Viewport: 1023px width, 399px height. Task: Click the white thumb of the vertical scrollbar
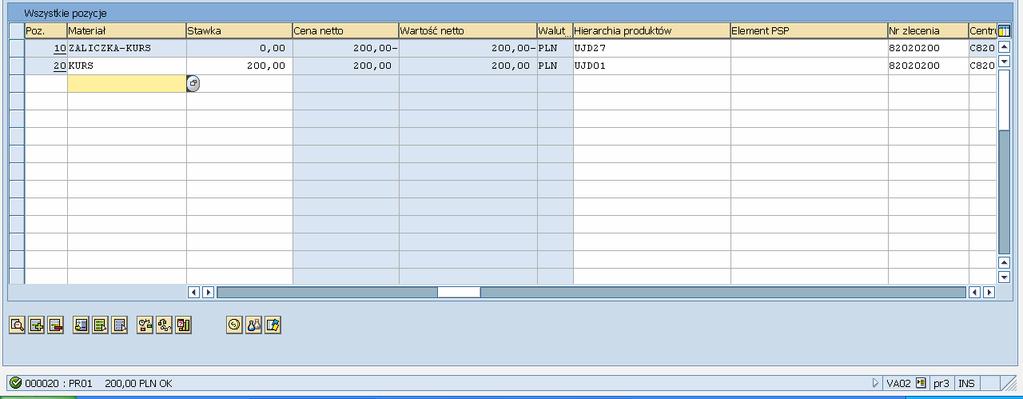pos(1004,100)
